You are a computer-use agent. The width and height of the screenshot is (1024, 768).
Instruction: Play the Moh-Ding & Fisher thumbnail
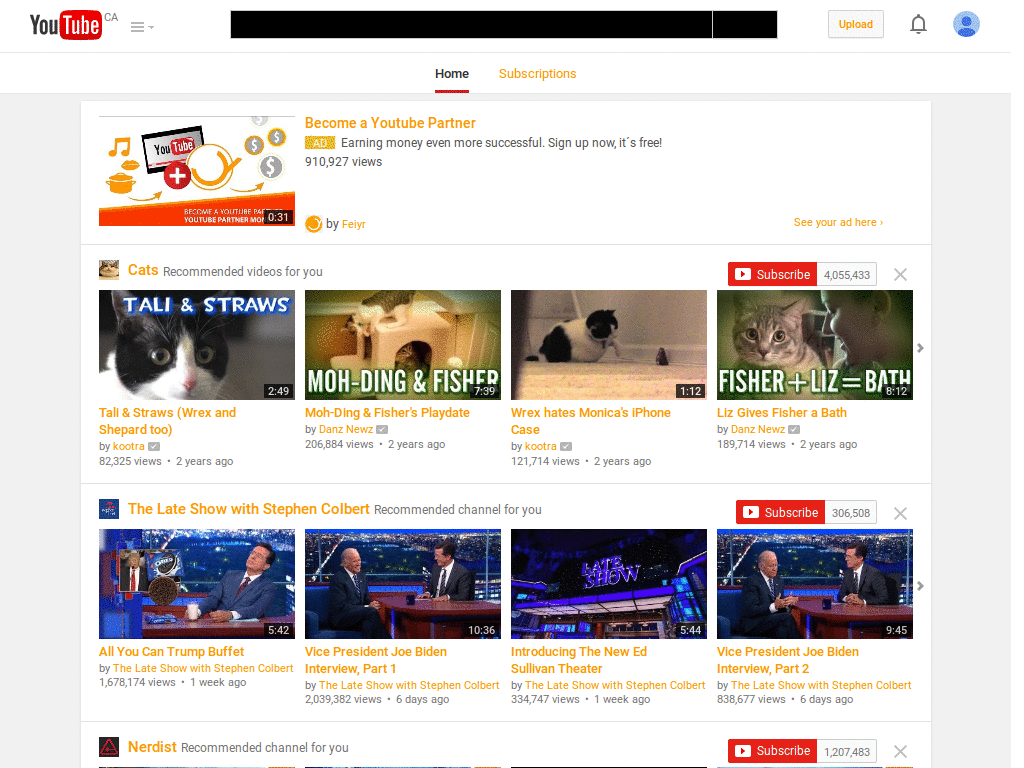point(403,345)
